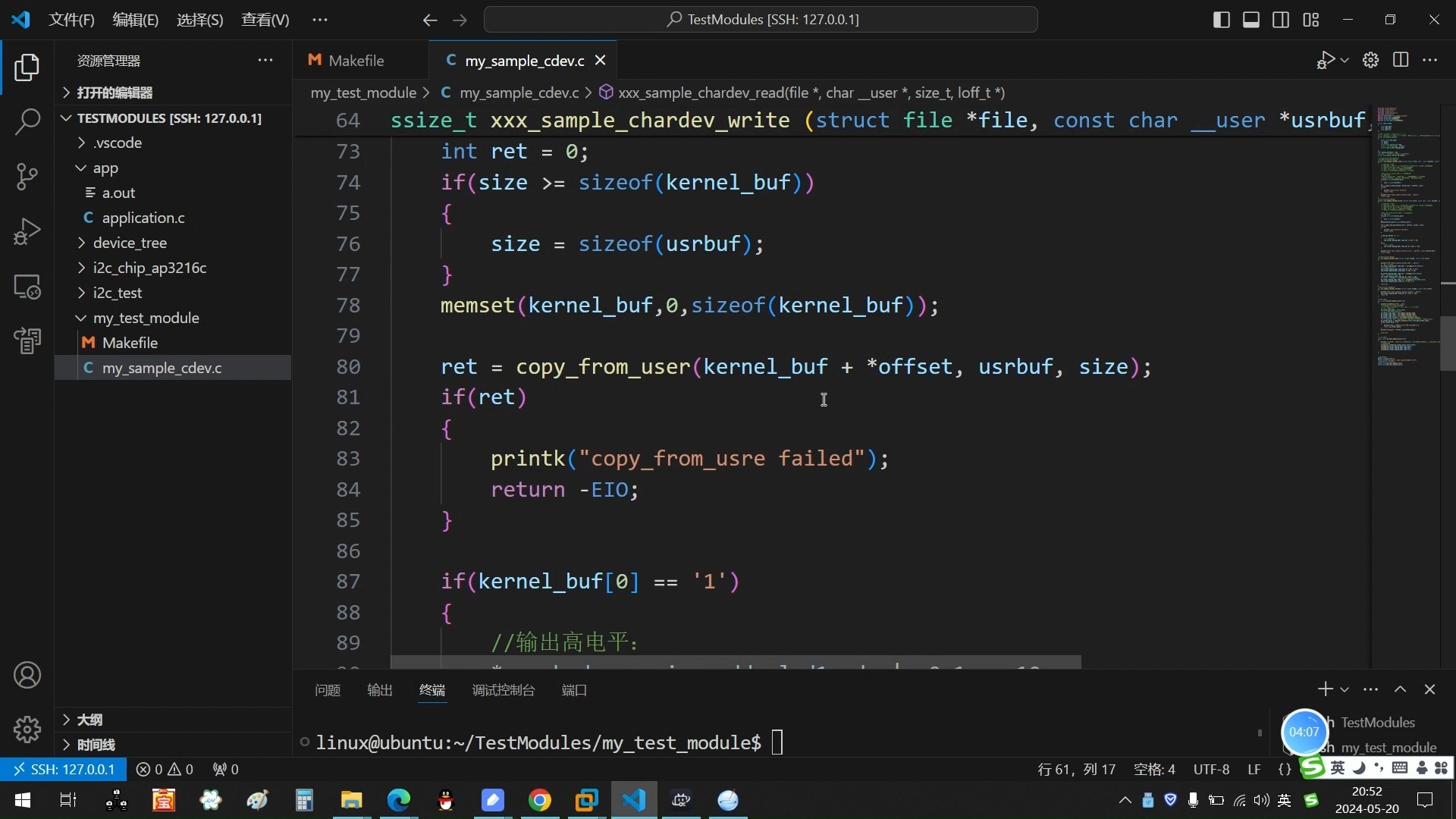The height and width of the screenshot is (819, 1456).
Task: Create a new terminal with plus icon
Action: pos(1325,689)
